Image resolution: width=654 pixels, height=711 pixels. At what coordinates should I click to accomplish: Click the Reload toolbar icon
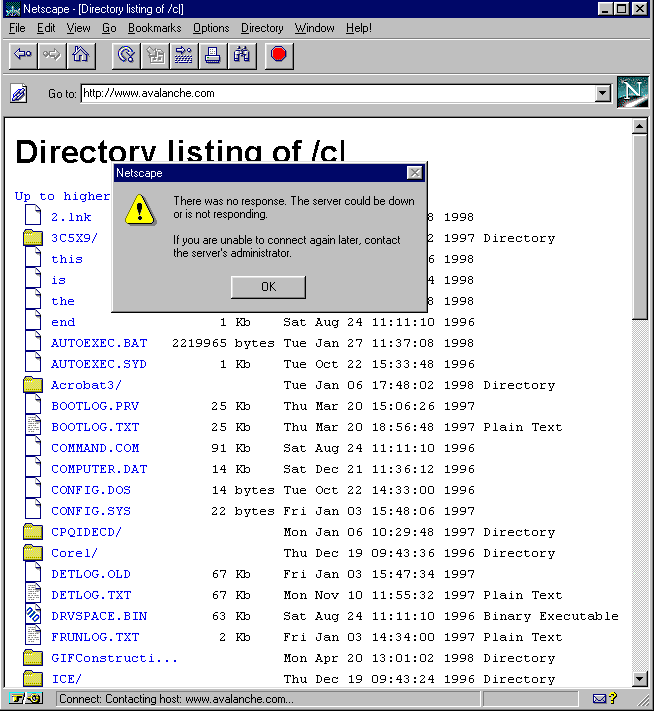(126, 56)
